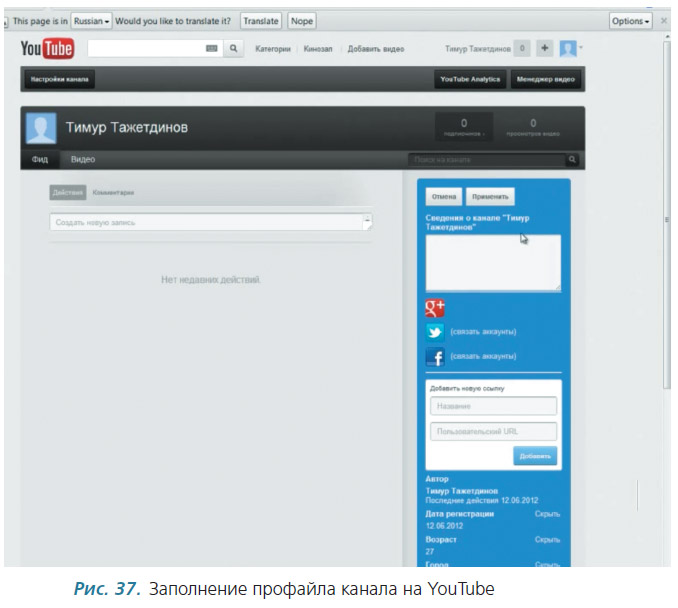Focus the channel search field

point(487,160)
